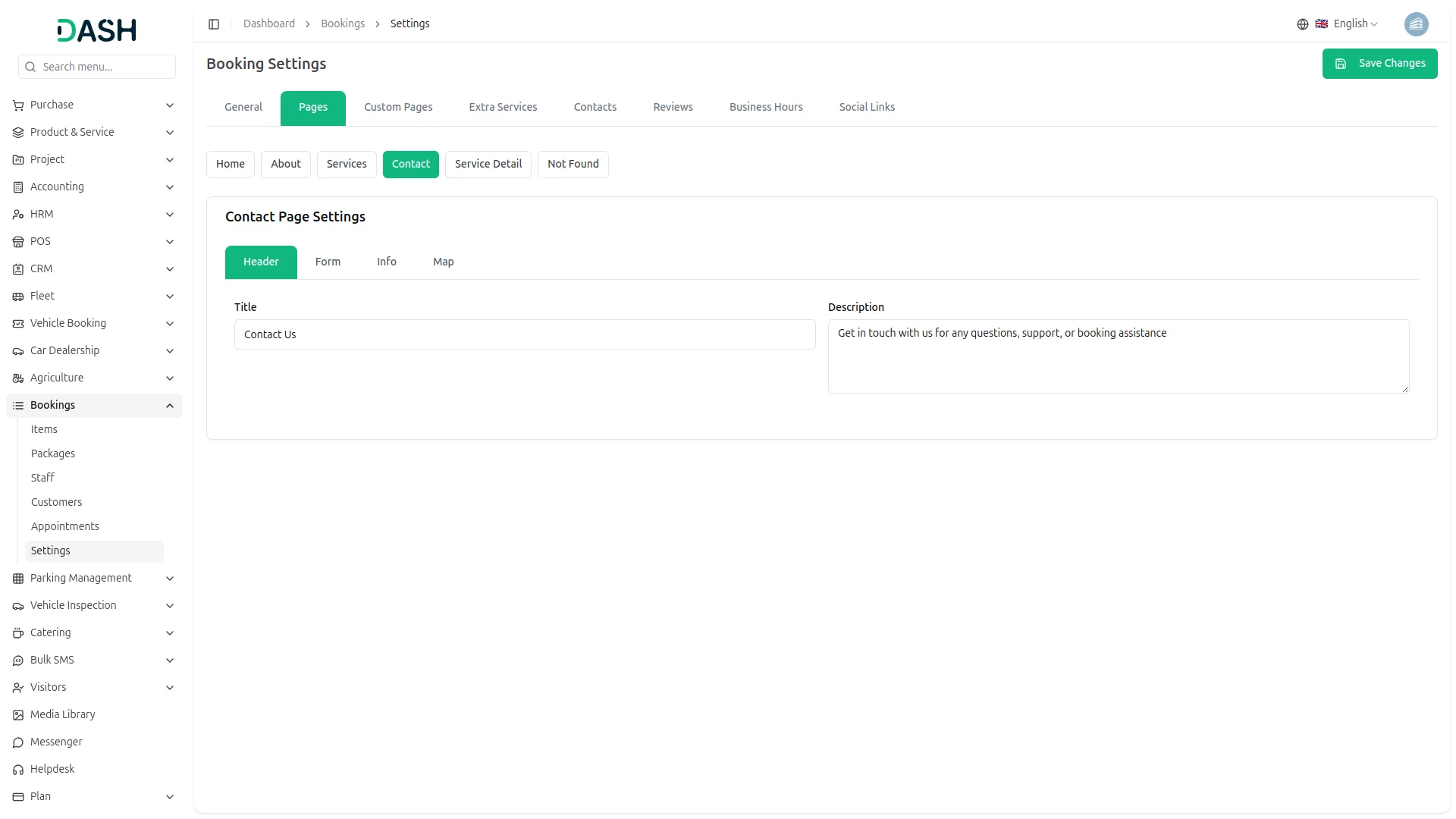Switch to the Business Hours tab
The height and width of the screenshot is (819, 1456).
(765, 107)
